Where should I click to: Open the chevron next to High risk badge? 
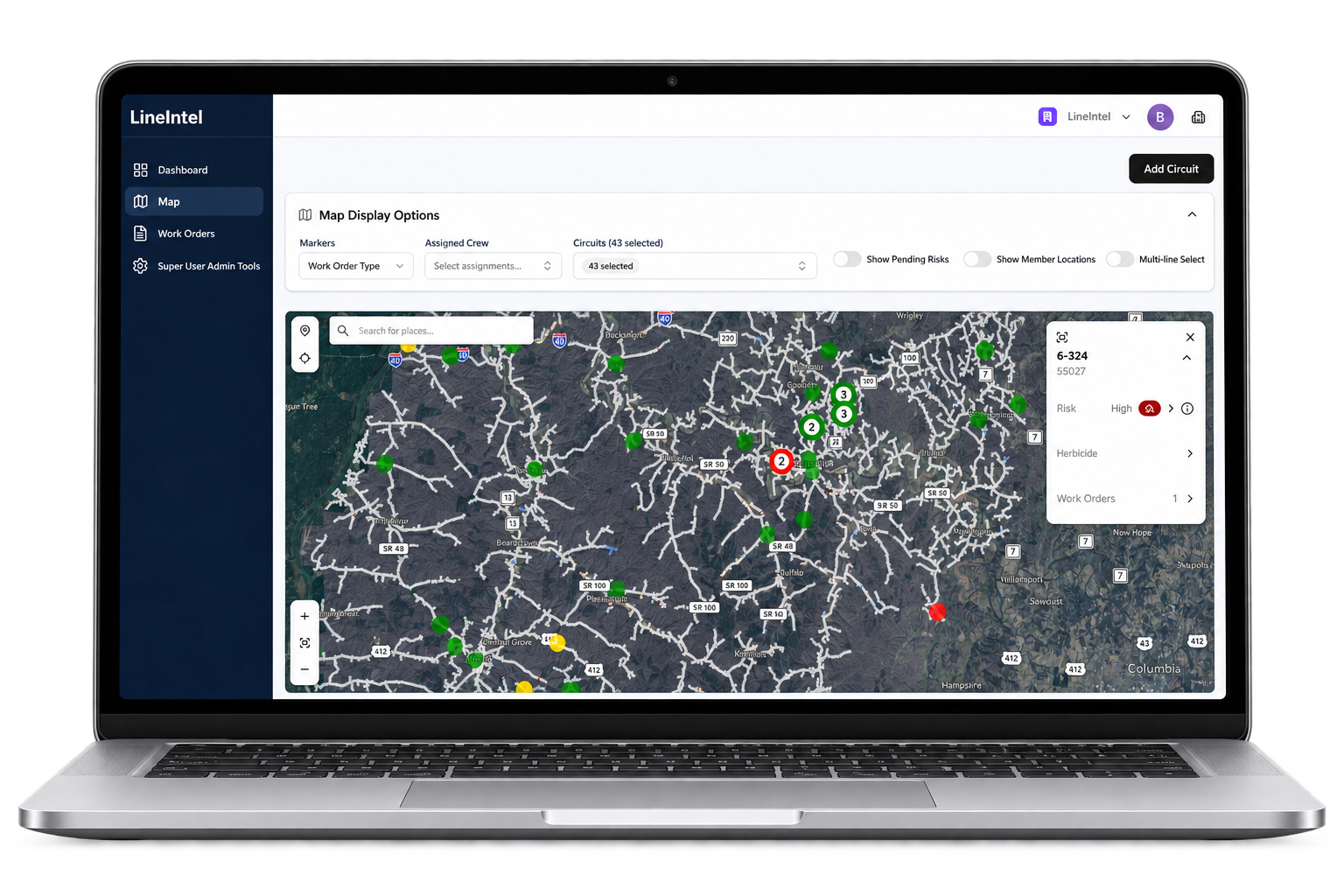1171,409
